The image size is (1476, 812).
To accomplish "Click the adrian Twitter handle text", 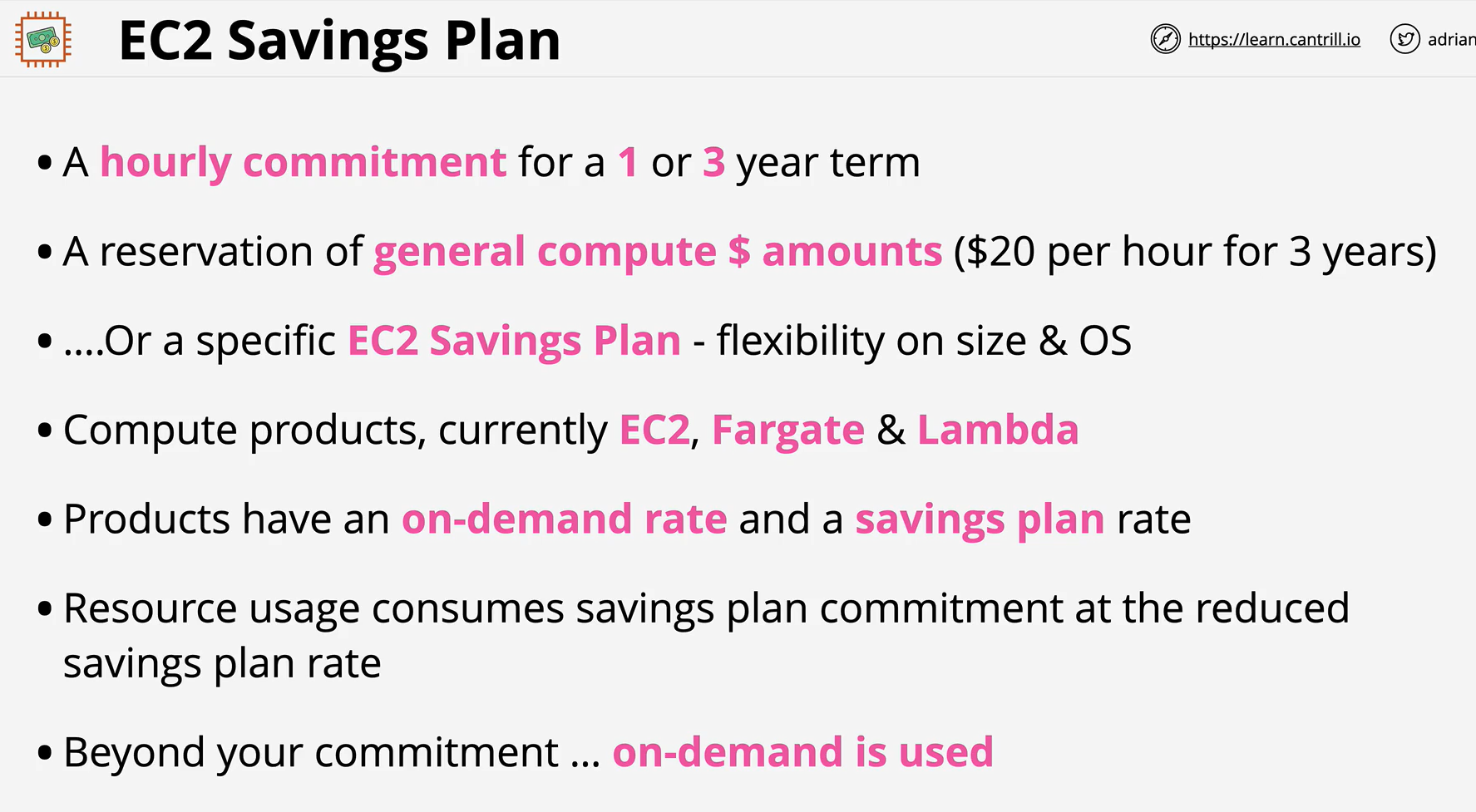I will (x=1451, y=39).
